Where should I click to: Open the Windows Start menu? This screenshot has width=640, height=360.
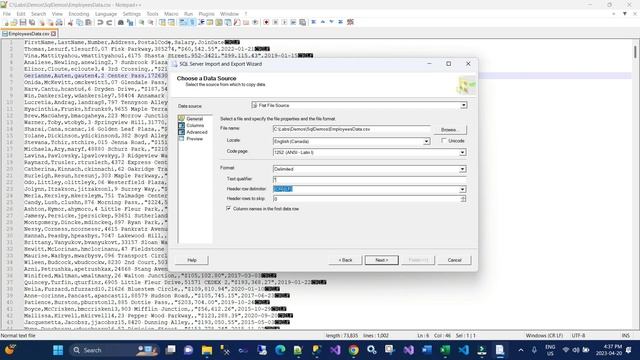coord(58,350)
